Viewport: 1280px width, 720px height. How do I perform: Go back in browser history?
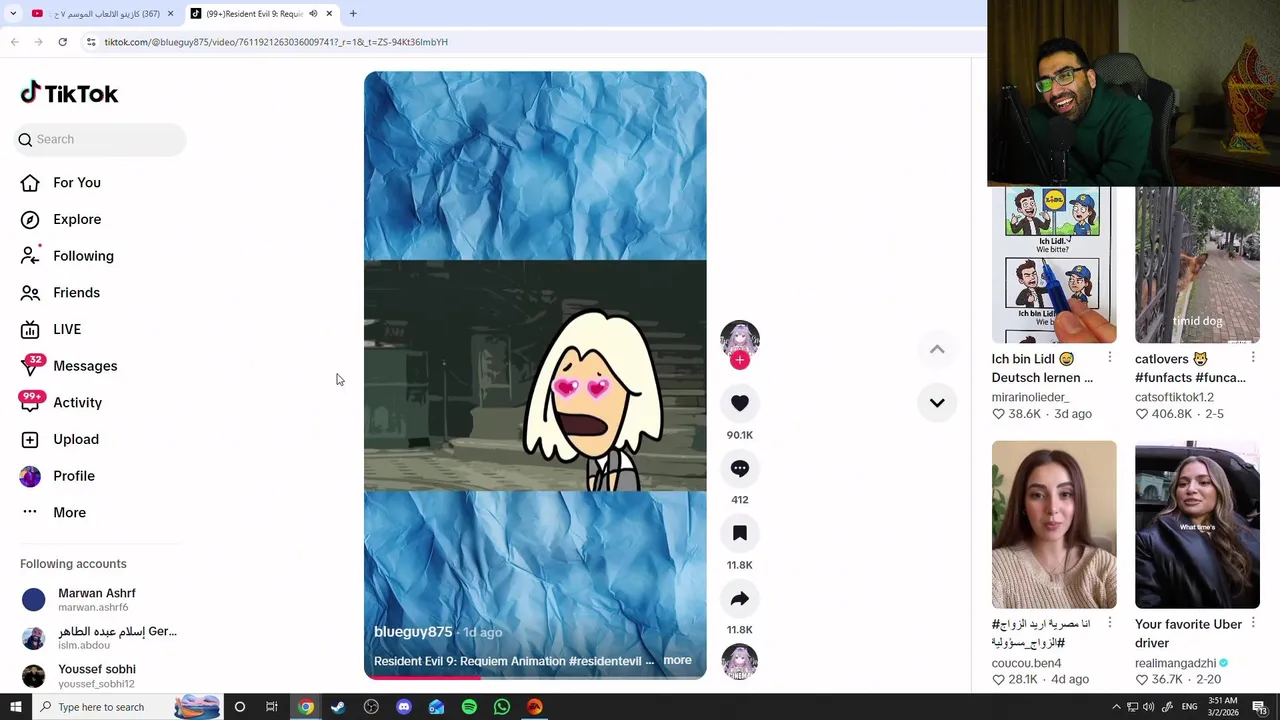(14, 42)
